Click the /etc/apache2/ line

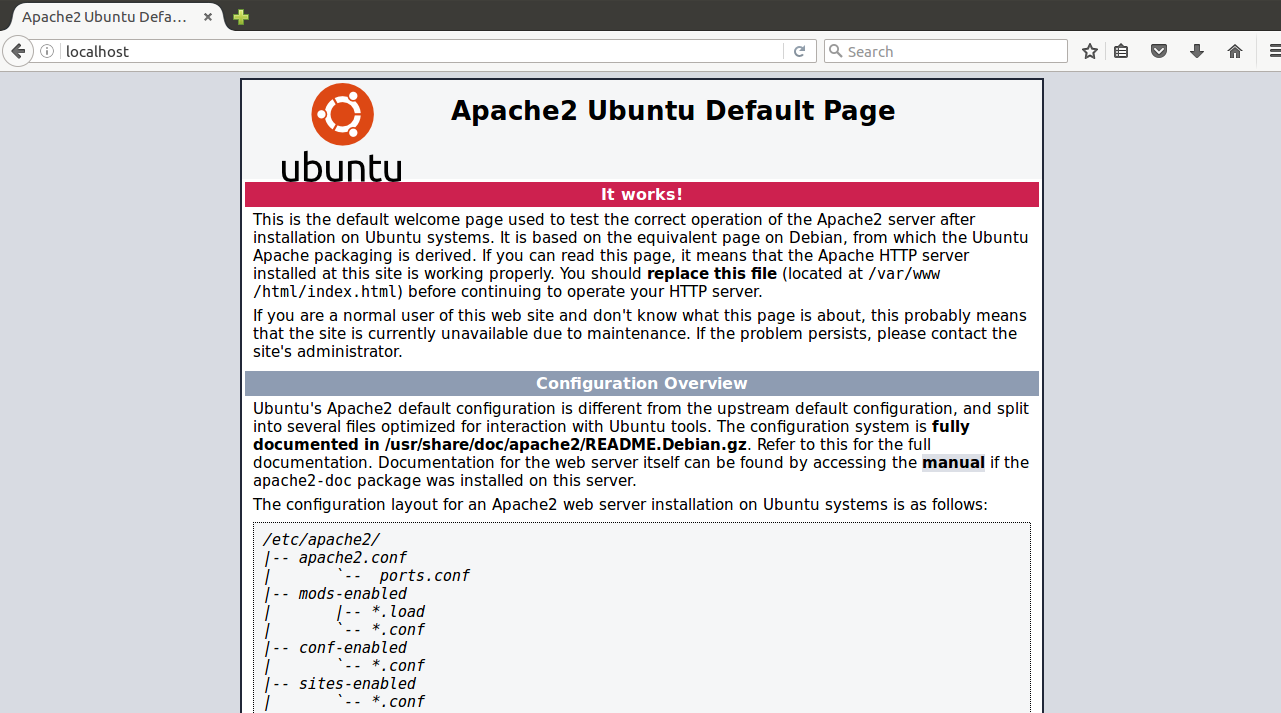coord(321,540)
